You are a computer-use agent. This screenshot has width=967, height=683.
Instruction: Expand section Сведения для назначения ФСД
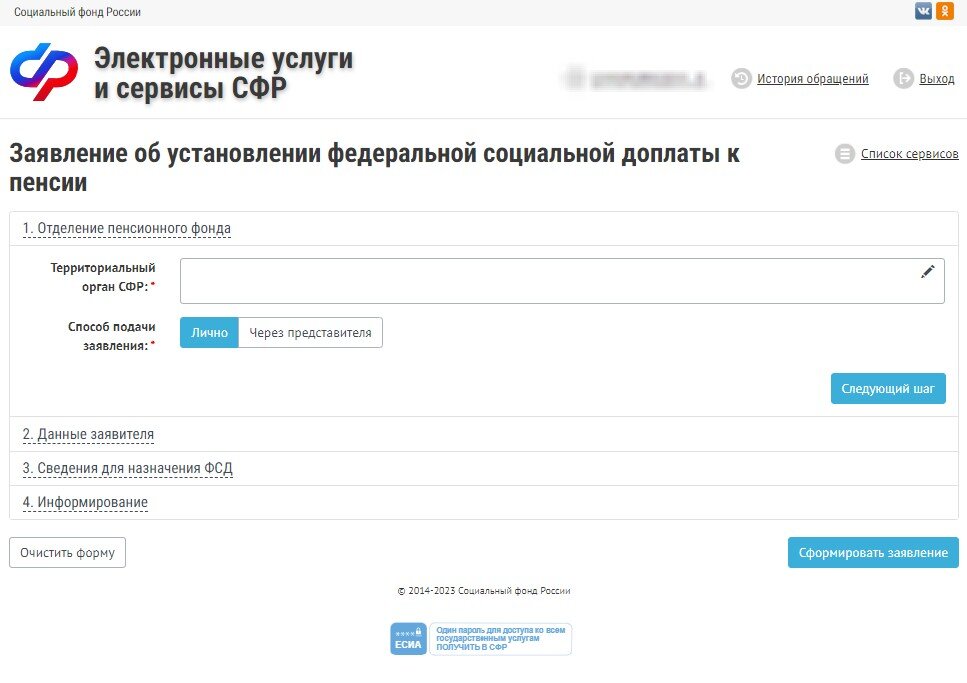point(127,468)
